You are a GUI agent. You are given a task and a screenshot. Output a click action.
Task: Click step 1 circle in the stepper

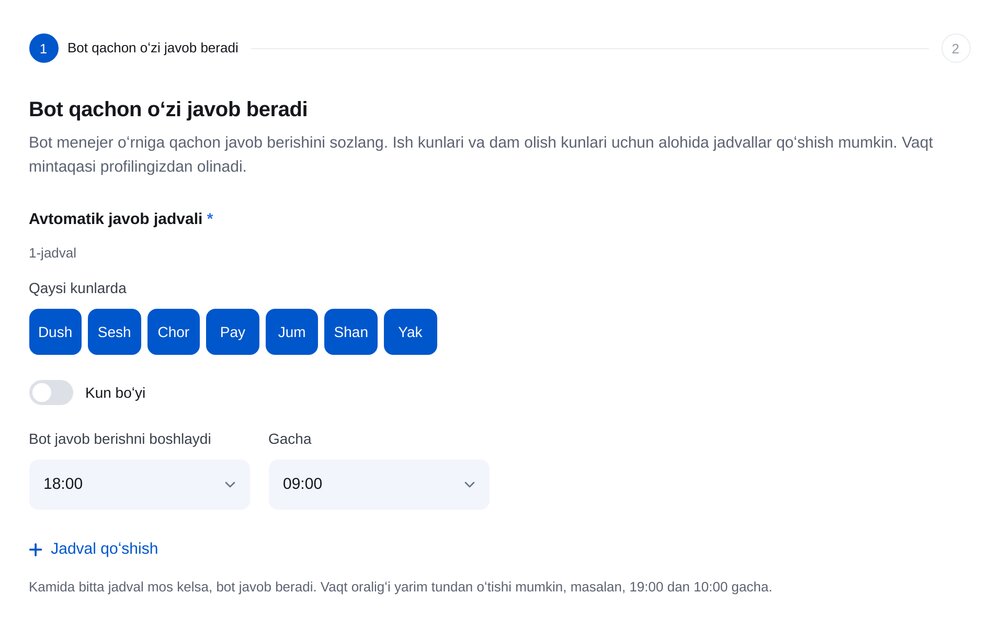click(43, 48)
